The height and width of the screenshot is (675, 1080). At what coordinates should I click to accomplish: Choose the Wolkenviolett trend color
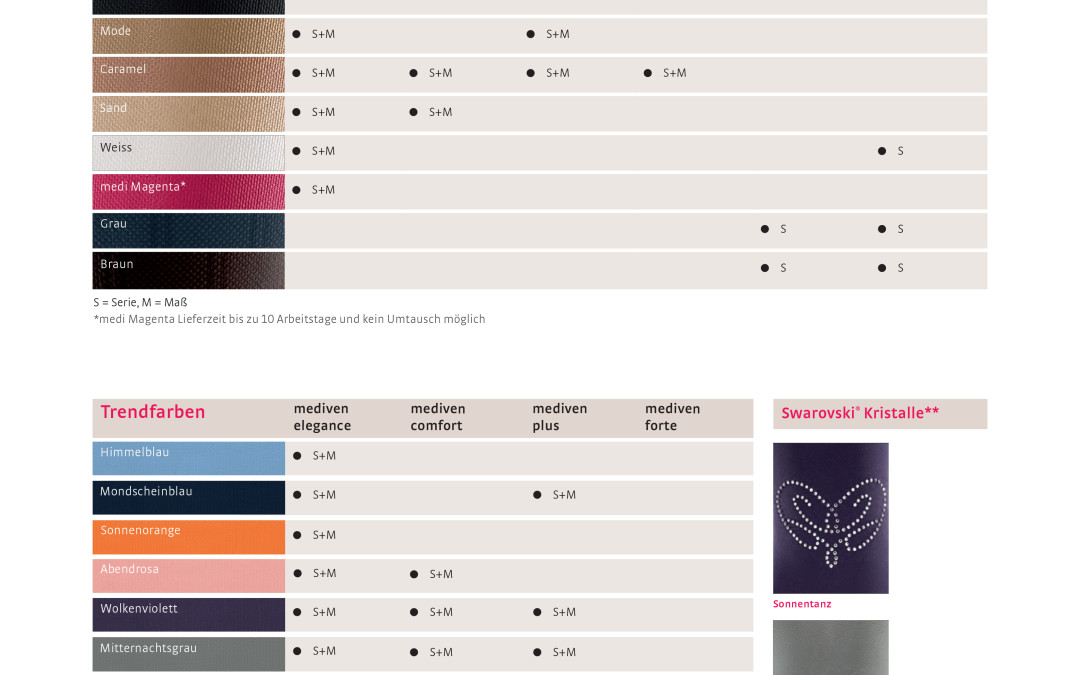coord(188,614)
